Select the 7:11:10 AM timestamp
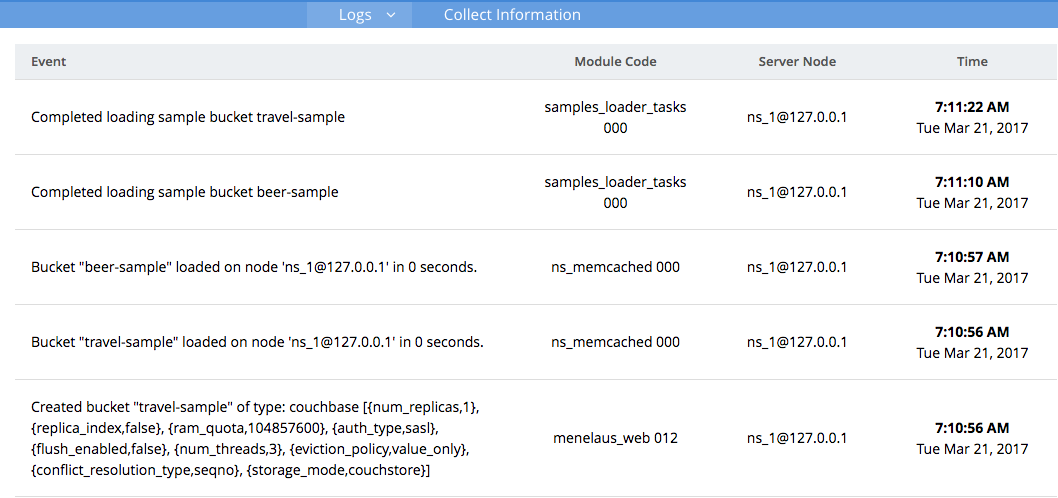This screenshot has height=498, width=1058. 972,182
